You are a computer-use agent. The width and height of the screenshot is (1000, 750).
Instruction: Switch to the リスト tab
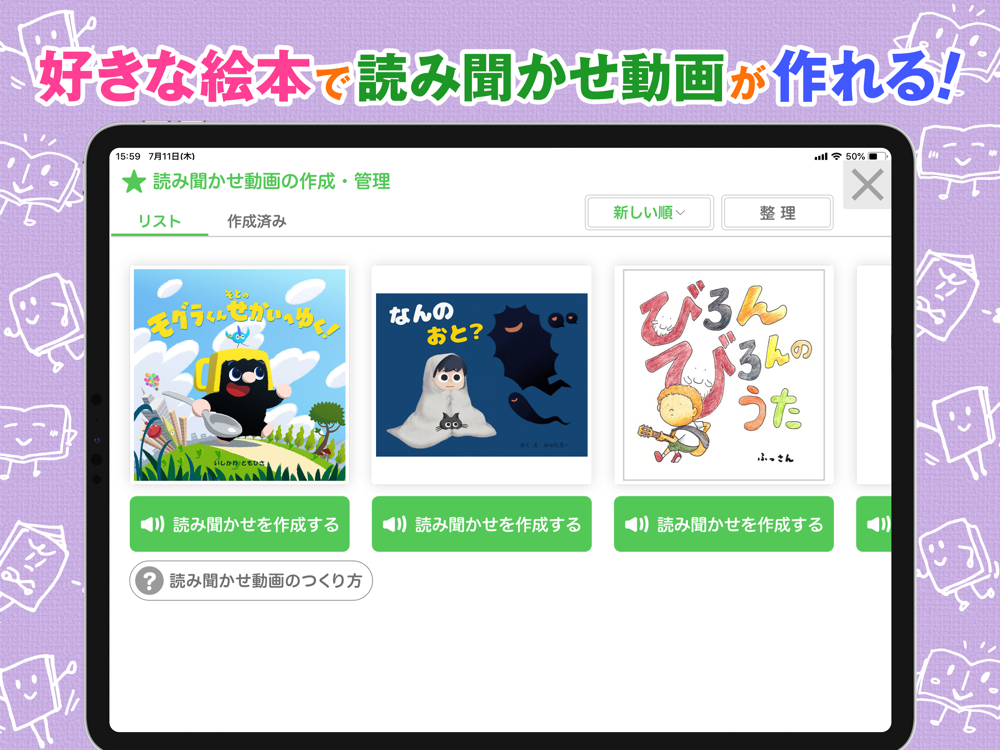pyautogui.click(x=159, y=221)
